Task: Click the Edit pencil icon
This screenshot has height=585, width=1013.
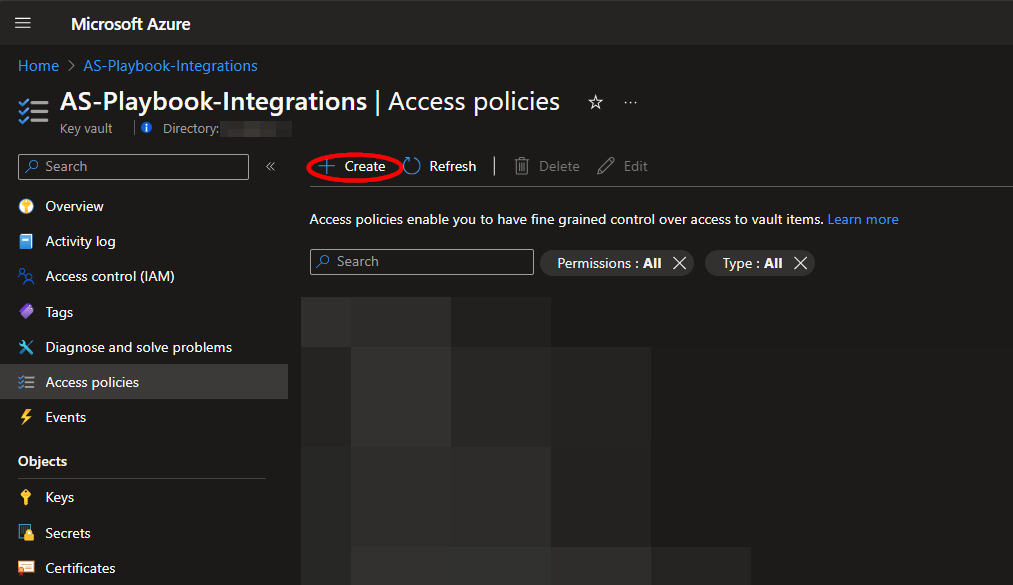Action: [605, 167]
